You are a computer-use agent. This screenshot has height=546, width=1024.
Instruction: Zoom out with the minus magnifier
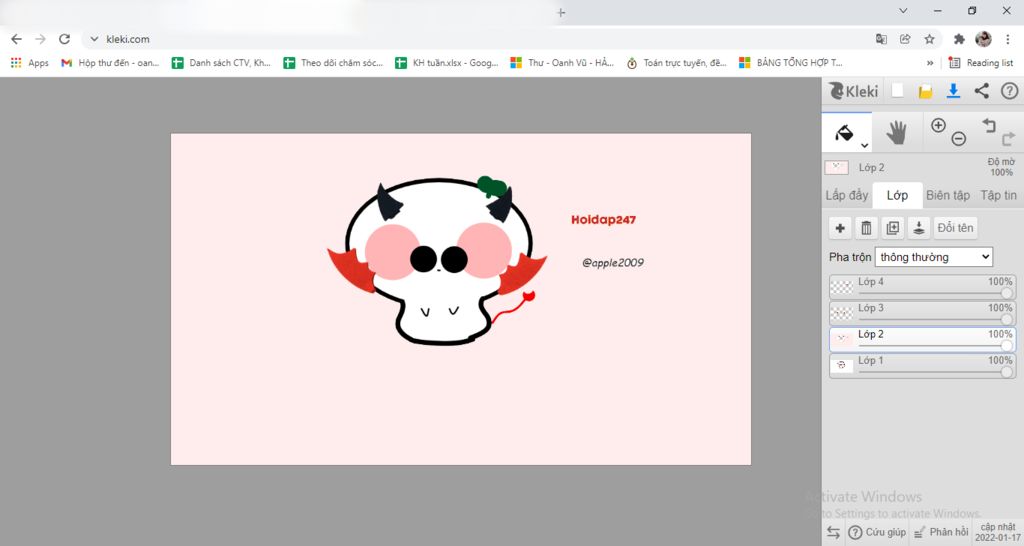[958, 138]
